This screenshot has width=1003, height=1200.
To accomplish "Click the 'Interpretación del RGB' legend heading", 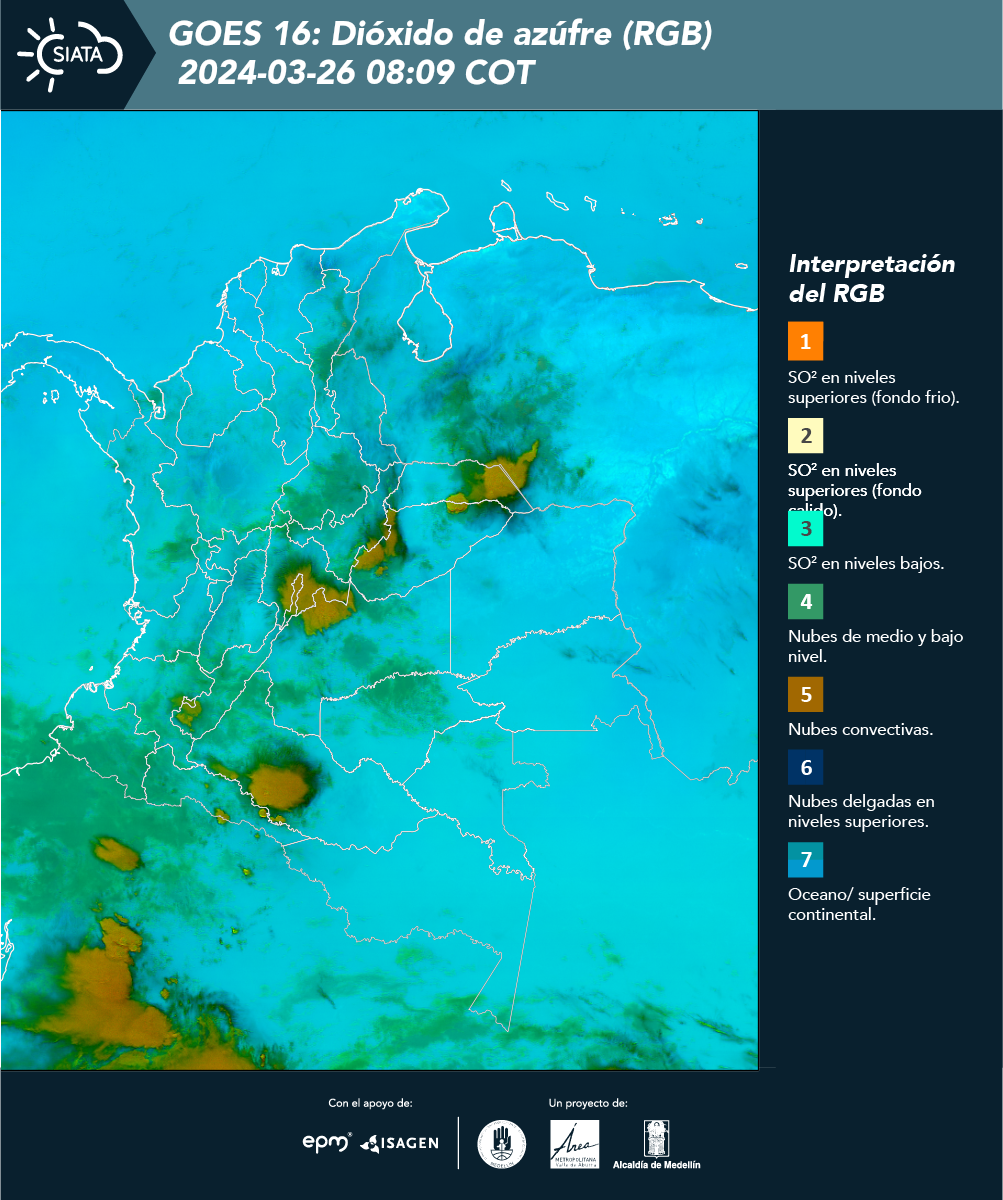I will point(872,279).
